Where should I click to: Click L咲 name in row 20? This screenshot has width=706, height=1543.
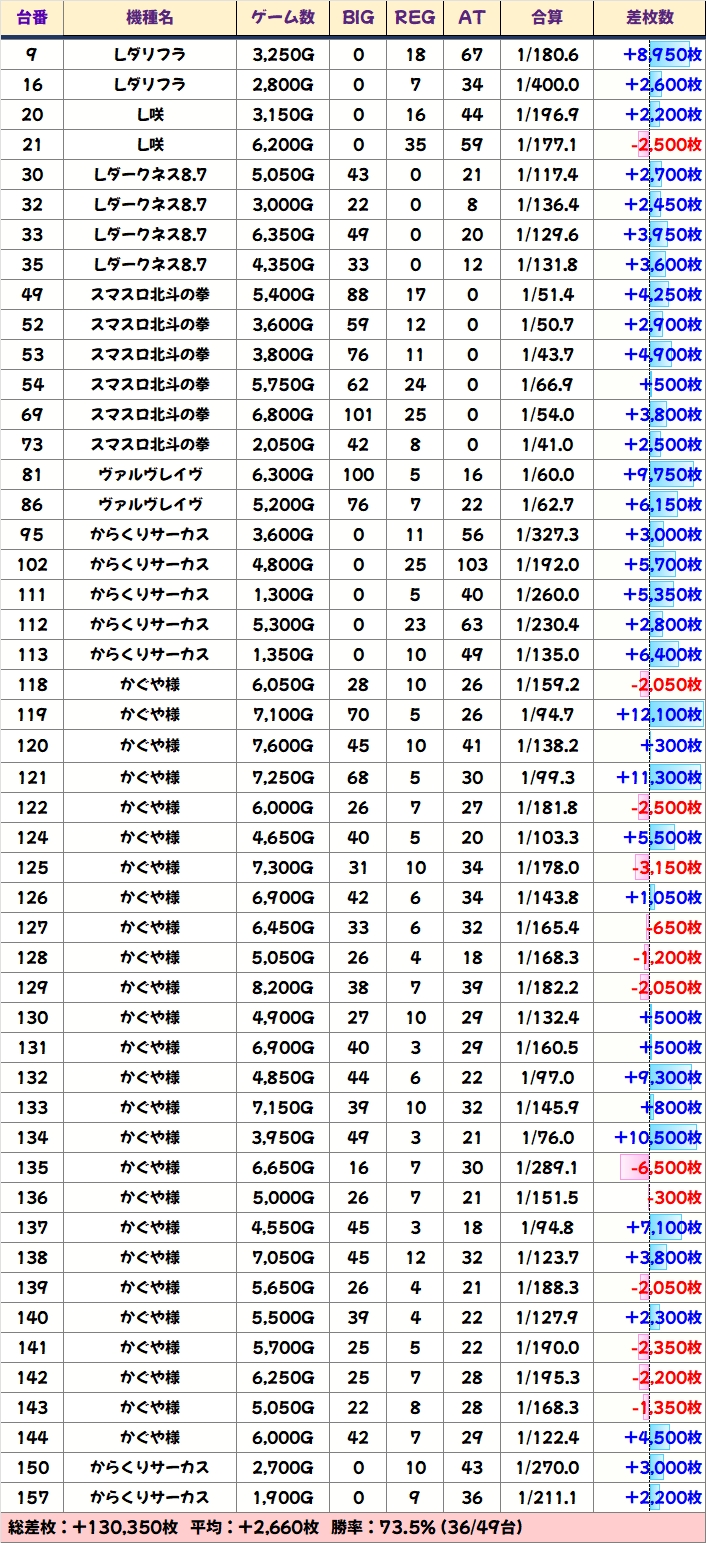pos(150,114)
